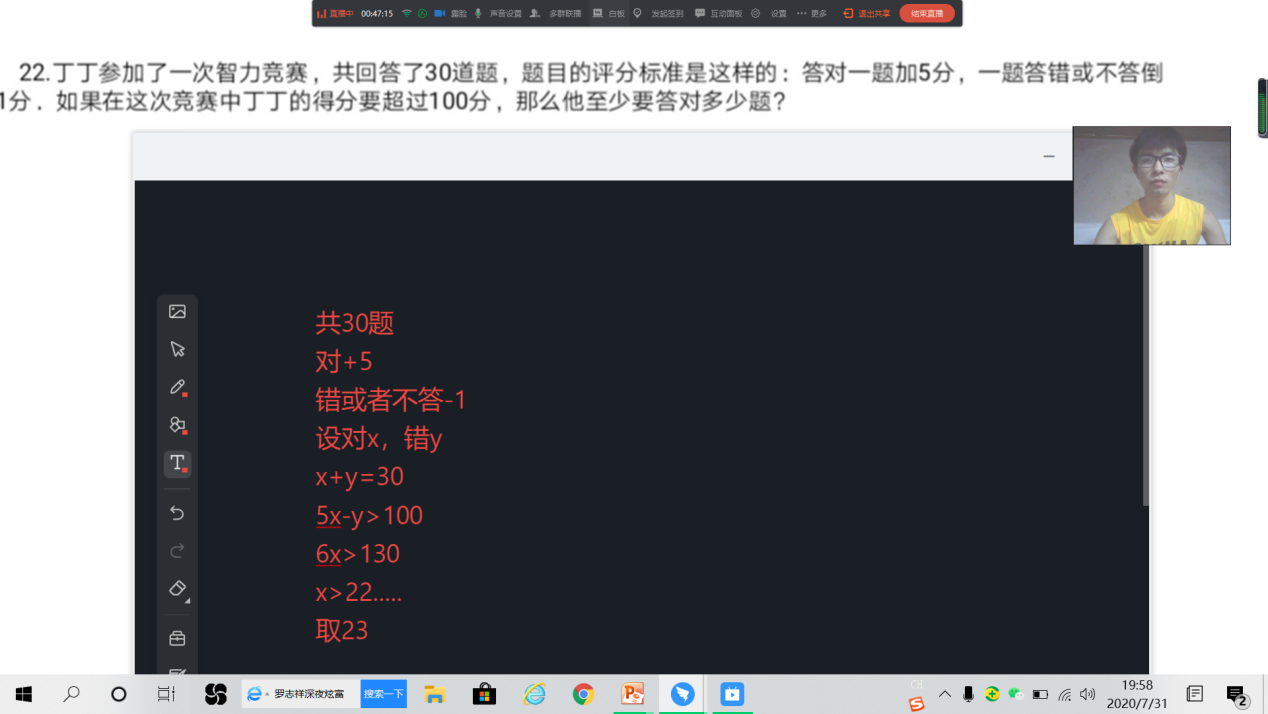This screenshot has height=714, width=1268.
Task: Click the 结束直播 end live button
Action: click(x=926, y=14)
